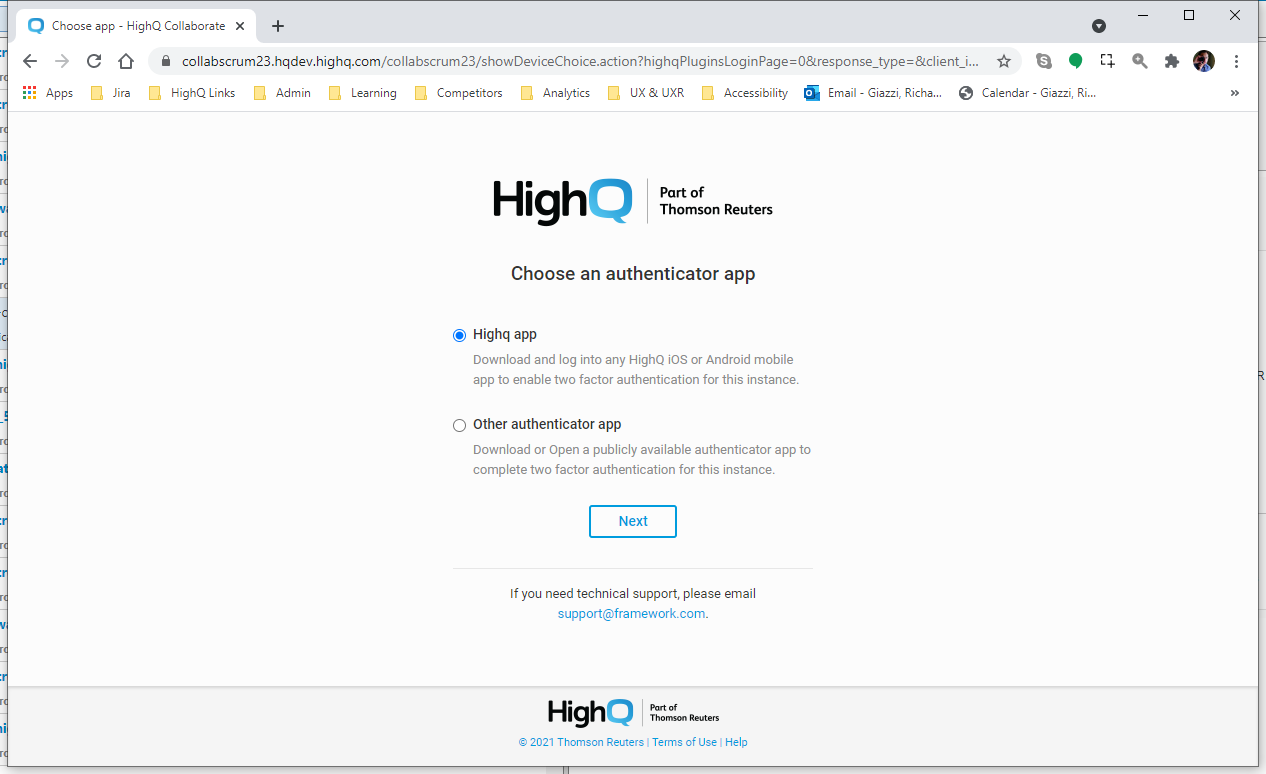Open the Admin bookmark folder
This screenshot has height=774, width=1266.
coord(282,93)
